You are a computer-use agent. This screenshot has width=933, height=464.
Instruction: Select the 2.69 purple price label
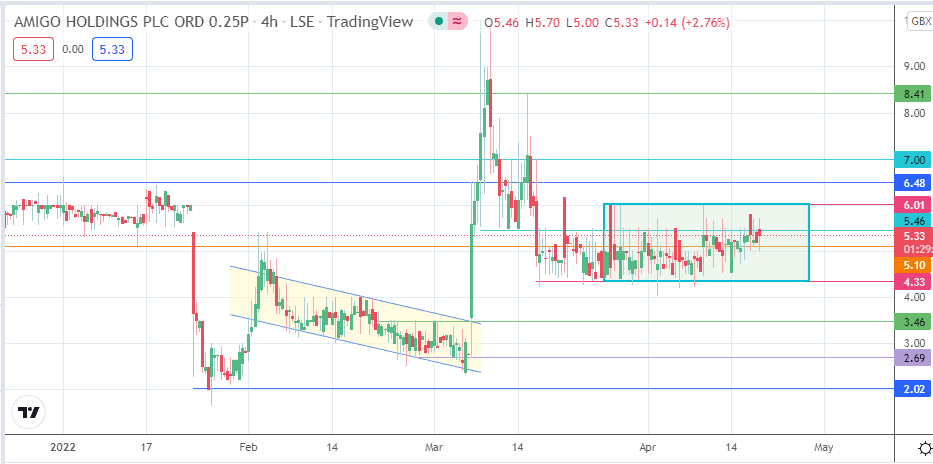[913, 358]
